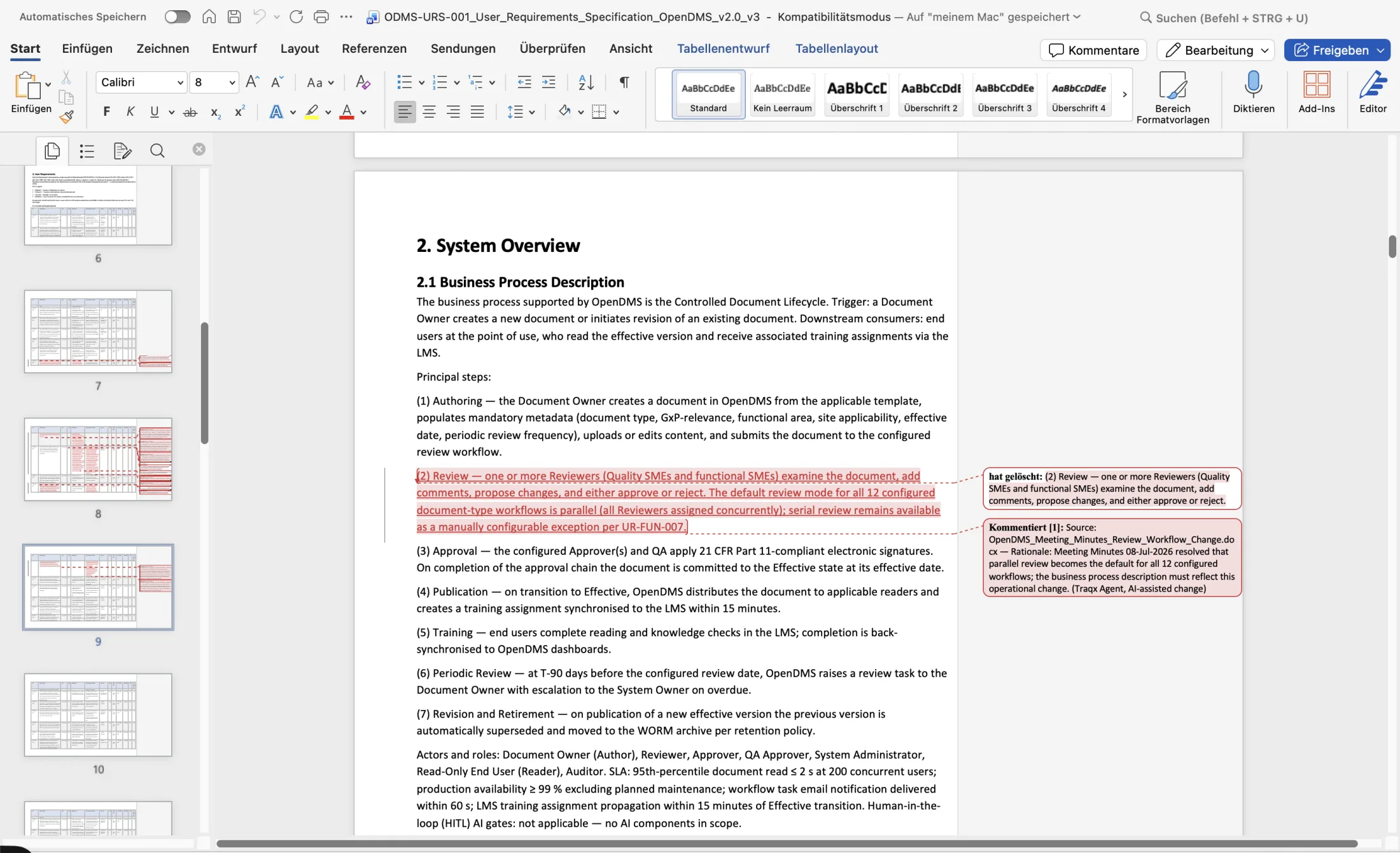Click the sort A-Z icon
This screenshot has width=1400, height=853.
[x=586, y=81]
